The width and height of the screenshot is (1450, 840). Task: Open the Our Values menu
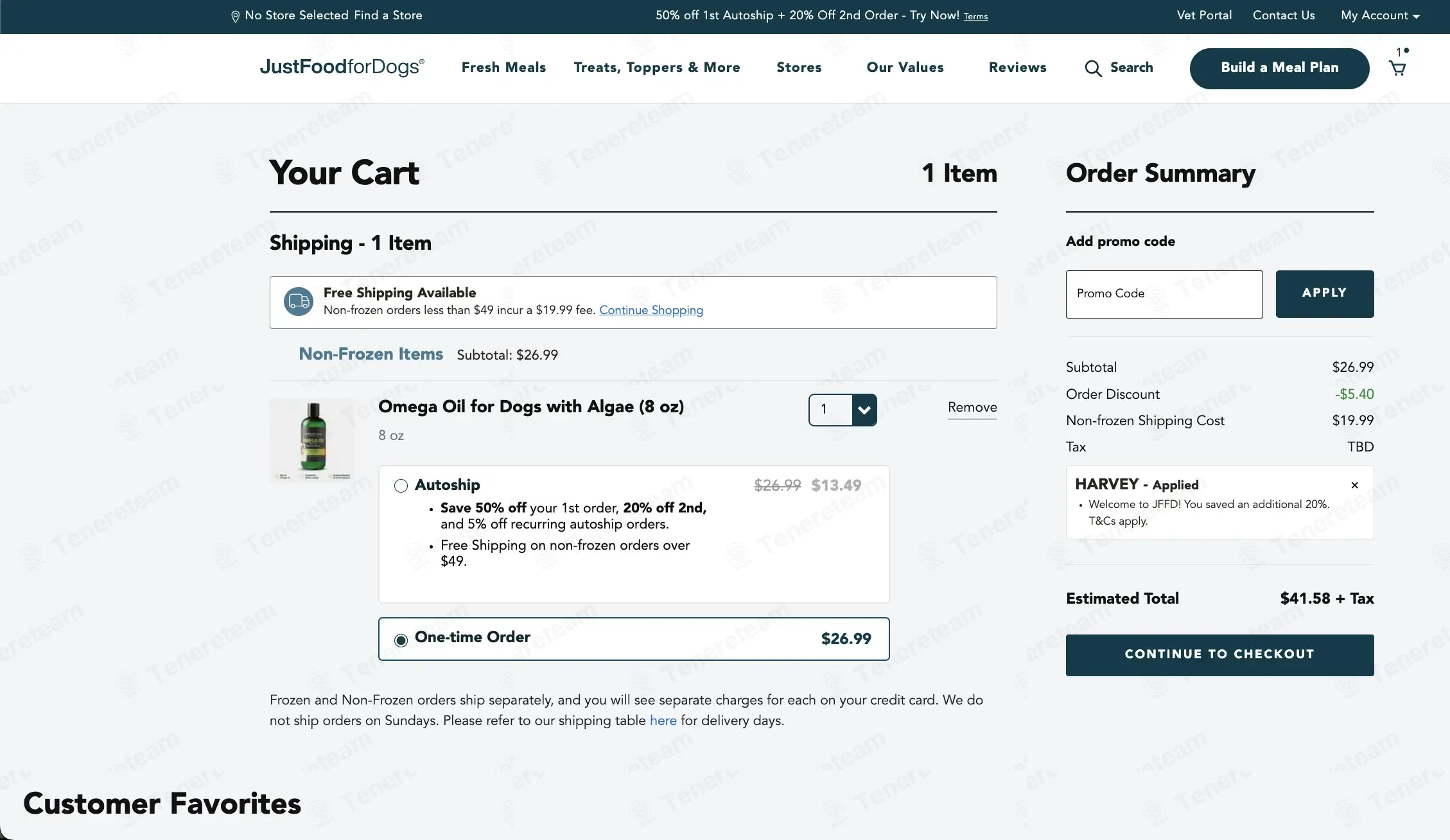tap(905, 67)
